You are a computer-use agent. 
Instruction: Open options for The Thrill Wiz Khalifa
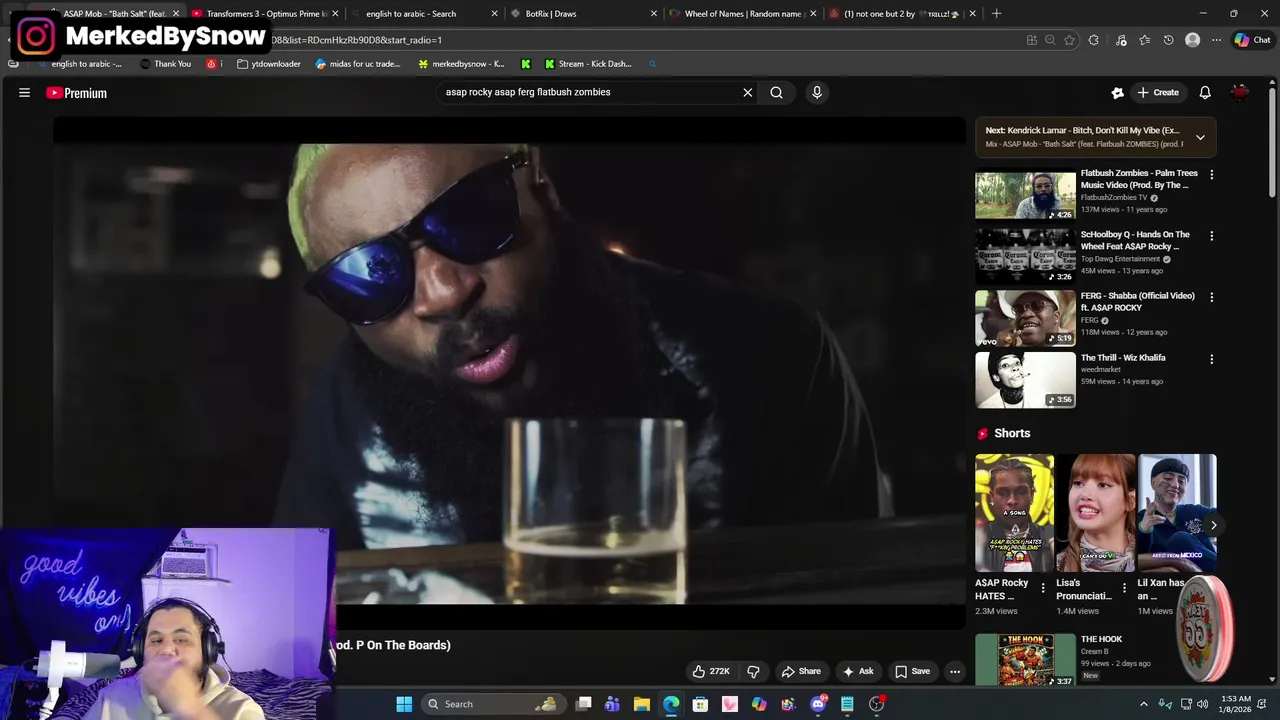1211,359
